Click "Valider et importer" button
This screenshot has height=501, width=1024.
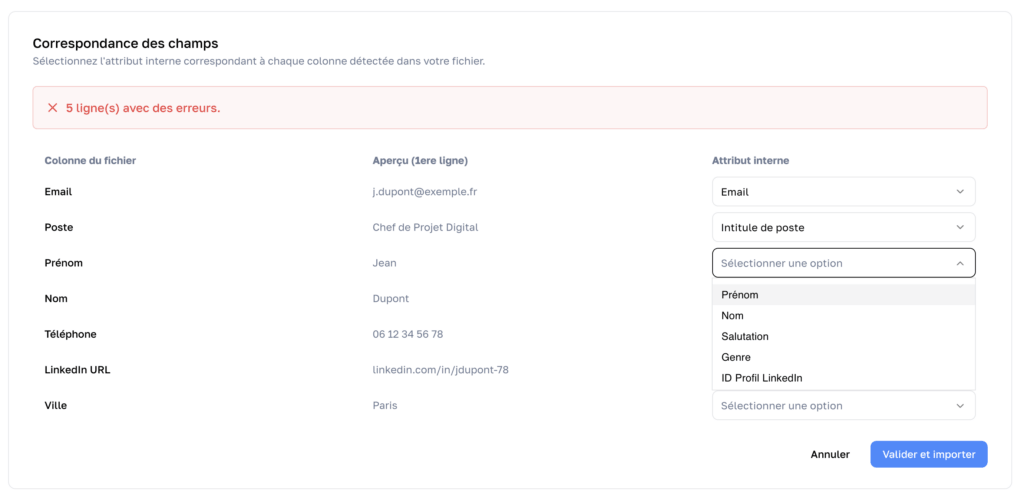click(x=928, y=454)
